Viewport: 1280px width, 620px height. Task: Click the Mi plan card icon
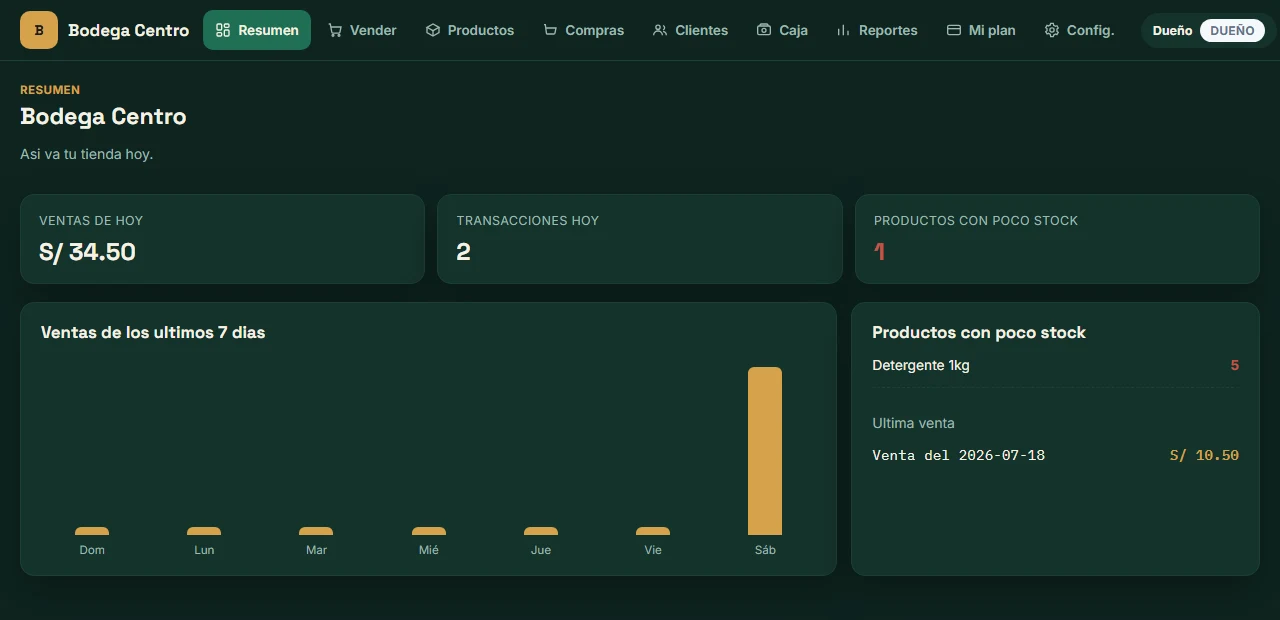tap(954, 30)
